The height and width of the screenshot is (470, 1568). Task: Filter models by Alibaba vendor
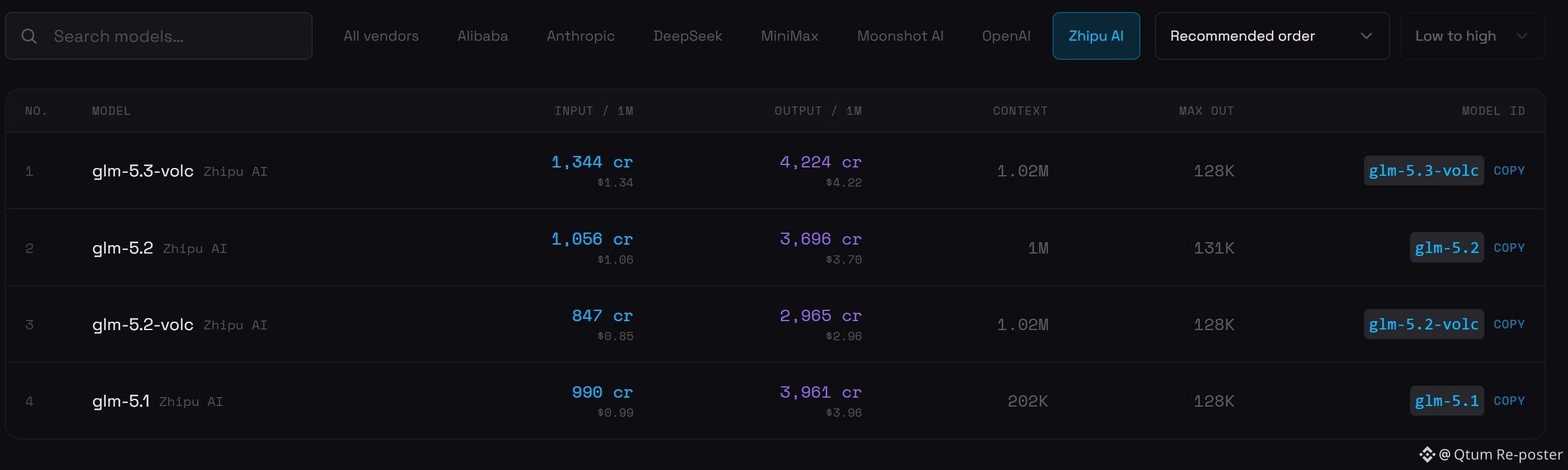483,36
